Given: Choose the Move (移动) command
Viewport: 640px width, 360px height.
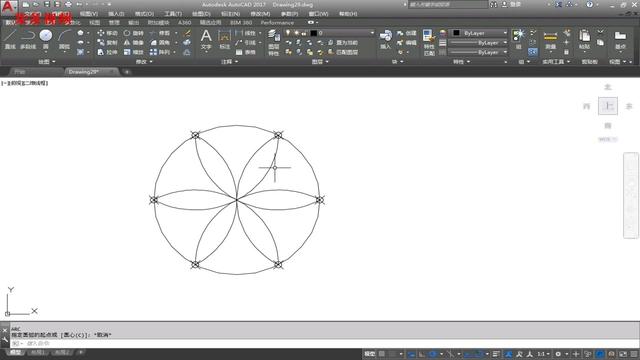Looking at the screenshot, I should (x=107, y=33).
